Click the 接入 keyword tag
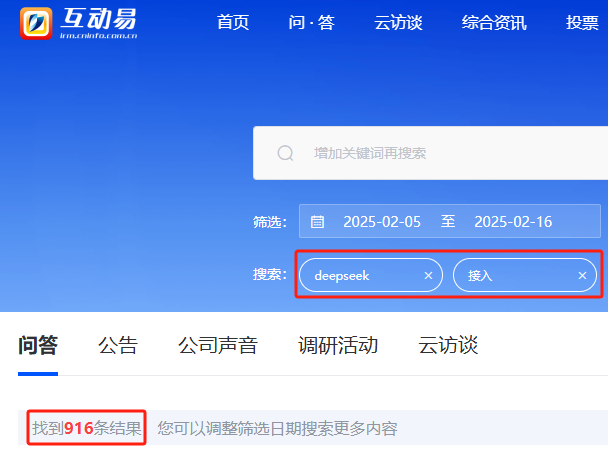This screenshot has width=608, height=456. (525, 276)
